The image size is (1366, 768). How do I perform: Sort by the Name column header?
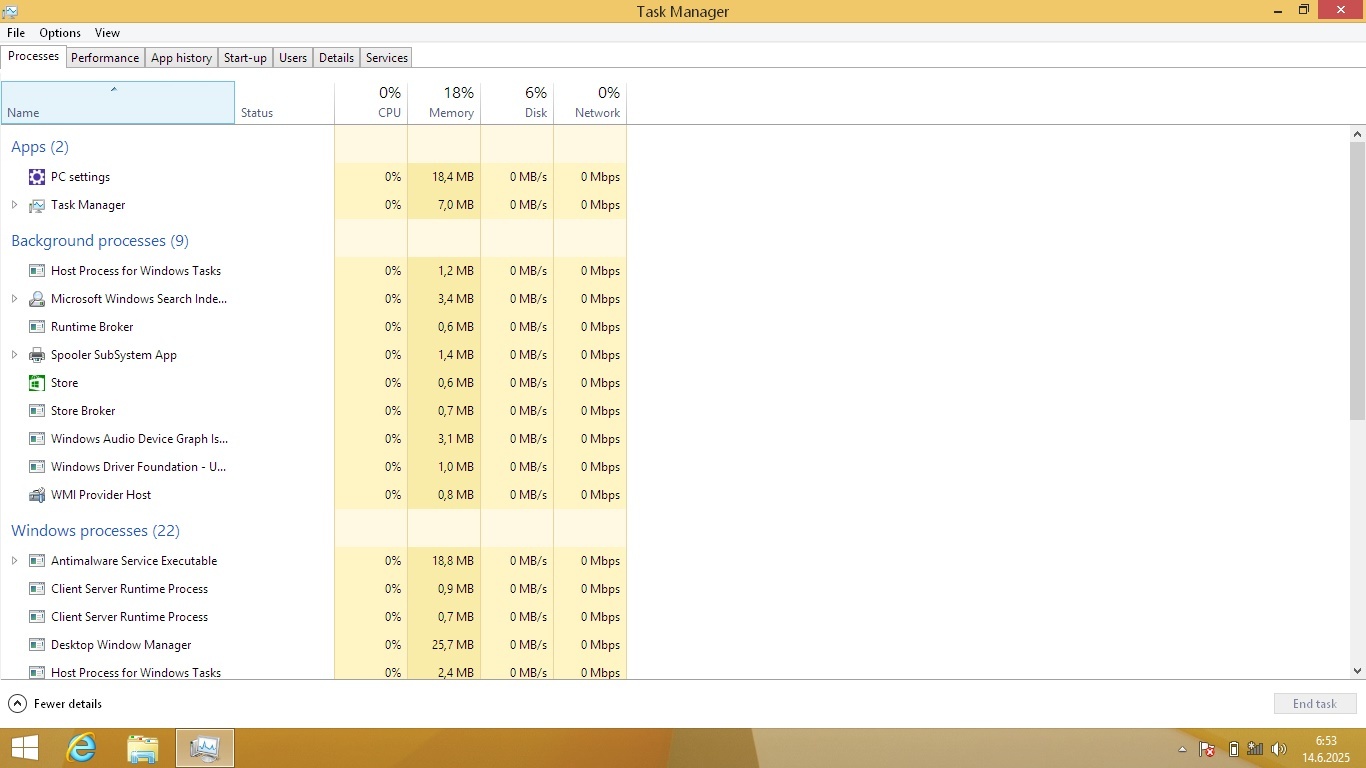[x=118, y=103]
